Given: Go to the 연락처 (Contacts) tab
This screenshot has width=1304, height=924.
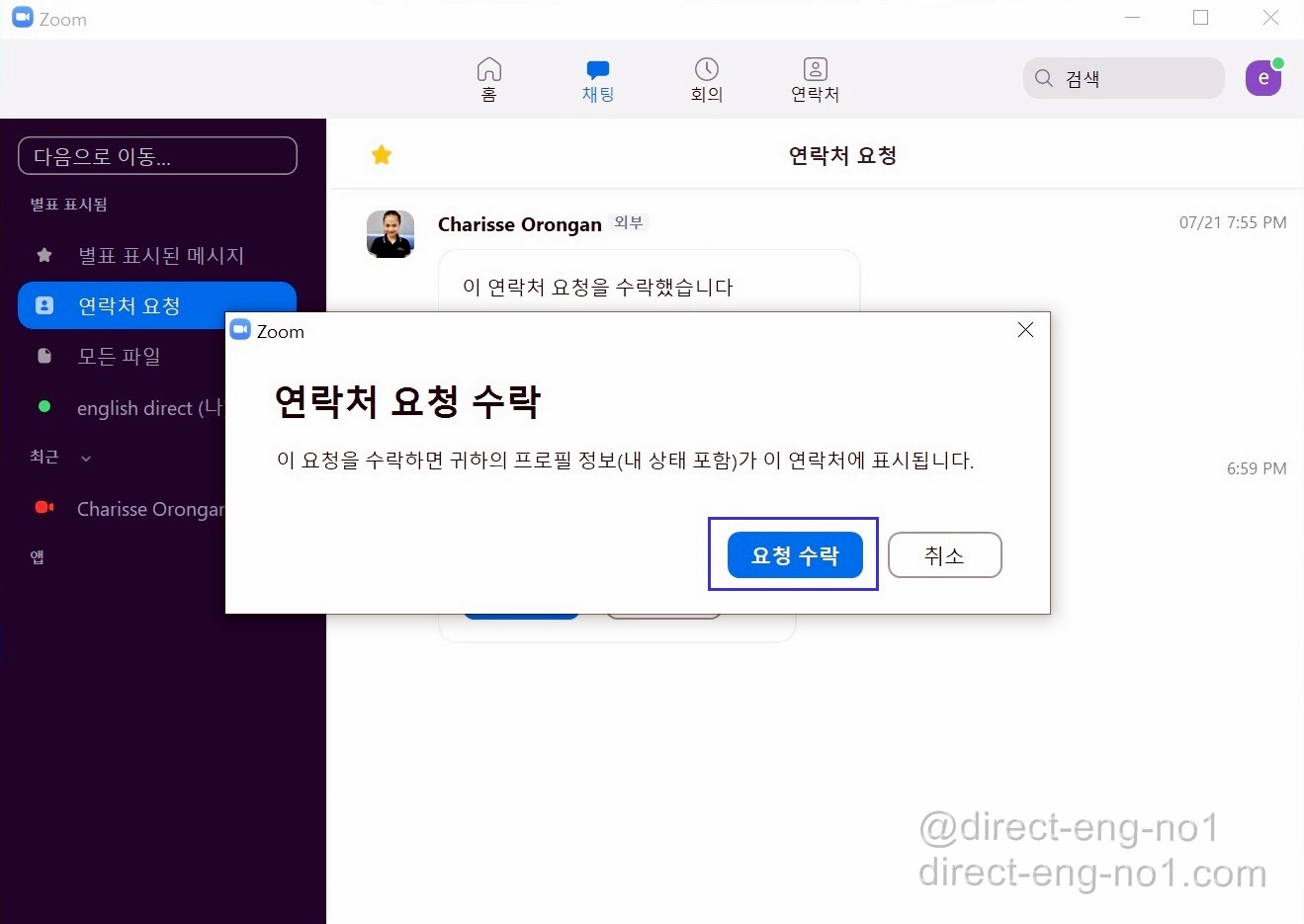Looking at the screenshot, I should 815,80.
